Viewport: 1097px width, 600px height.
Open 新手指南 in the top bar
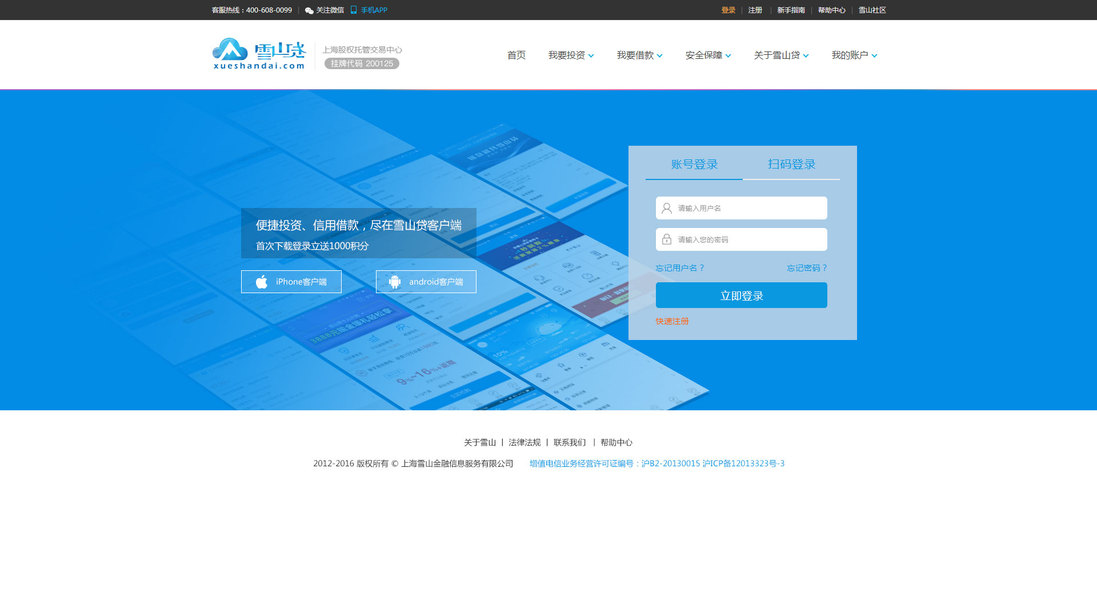pyautogui.click(x=791, y=10)
